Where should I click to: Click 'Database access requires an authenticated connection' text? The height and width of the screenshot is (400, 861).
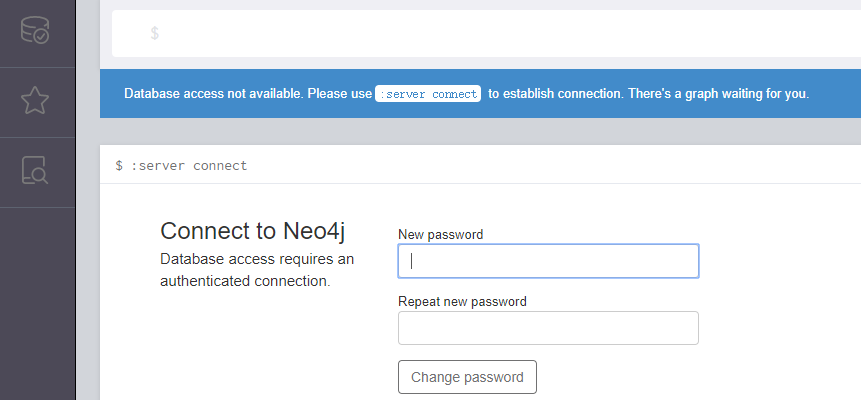257,270
